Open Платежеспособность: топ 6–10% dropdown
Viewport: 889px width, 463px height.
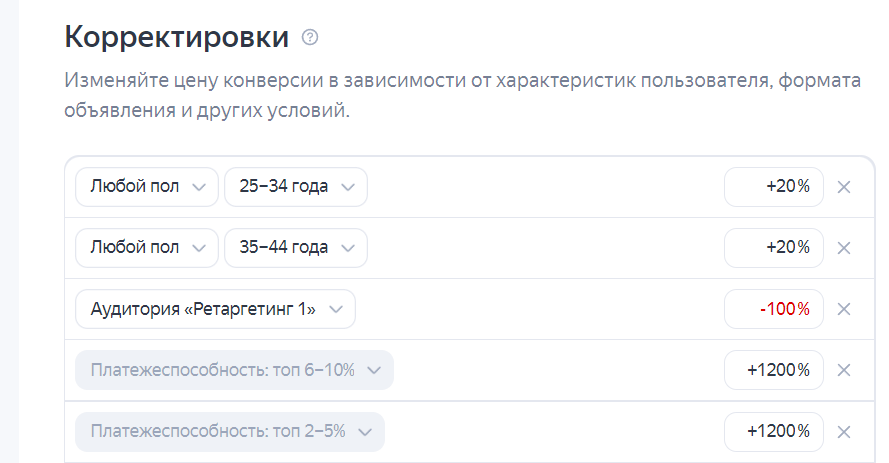[234, 370]
